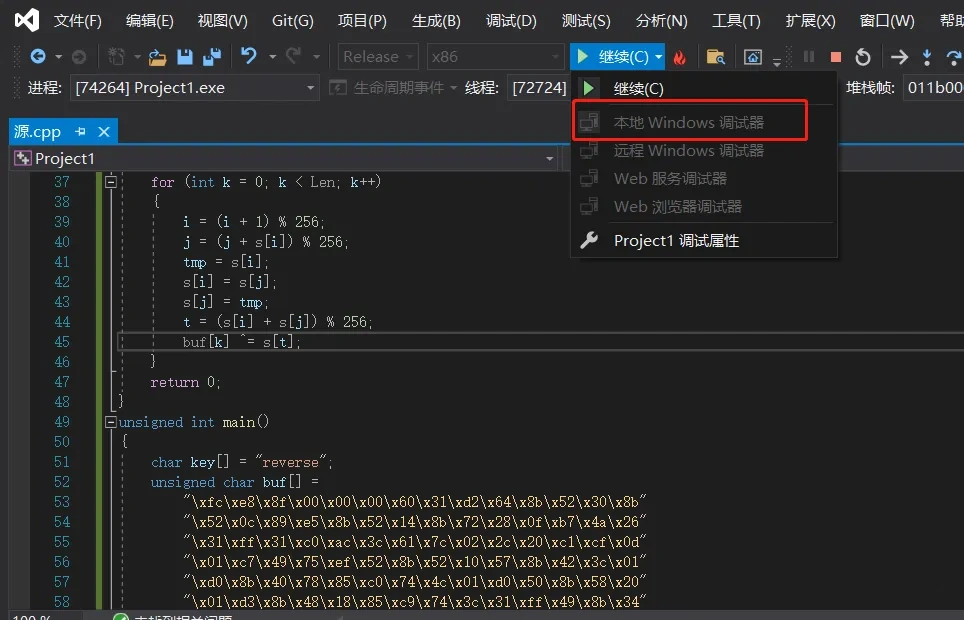Open the 编辑(E) menu

150,21
